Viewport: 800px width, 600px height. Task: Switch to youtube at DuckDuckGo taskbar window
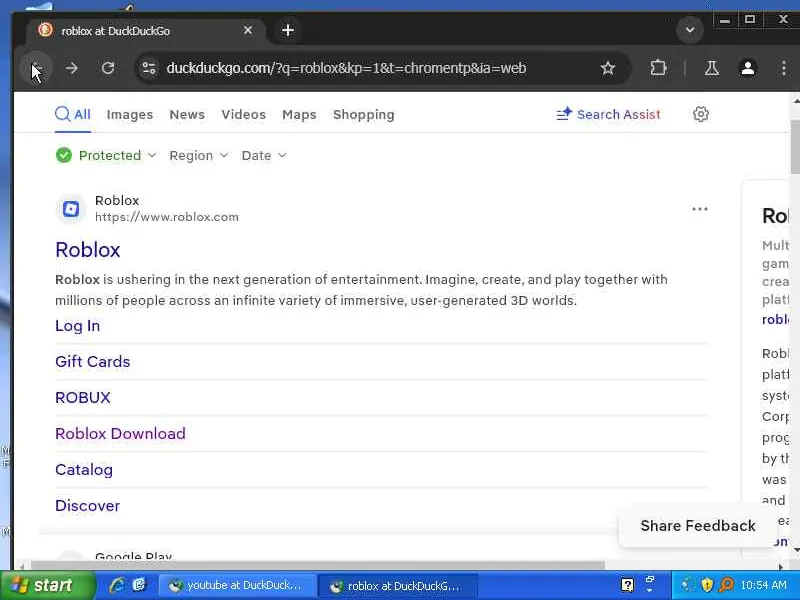236,586
